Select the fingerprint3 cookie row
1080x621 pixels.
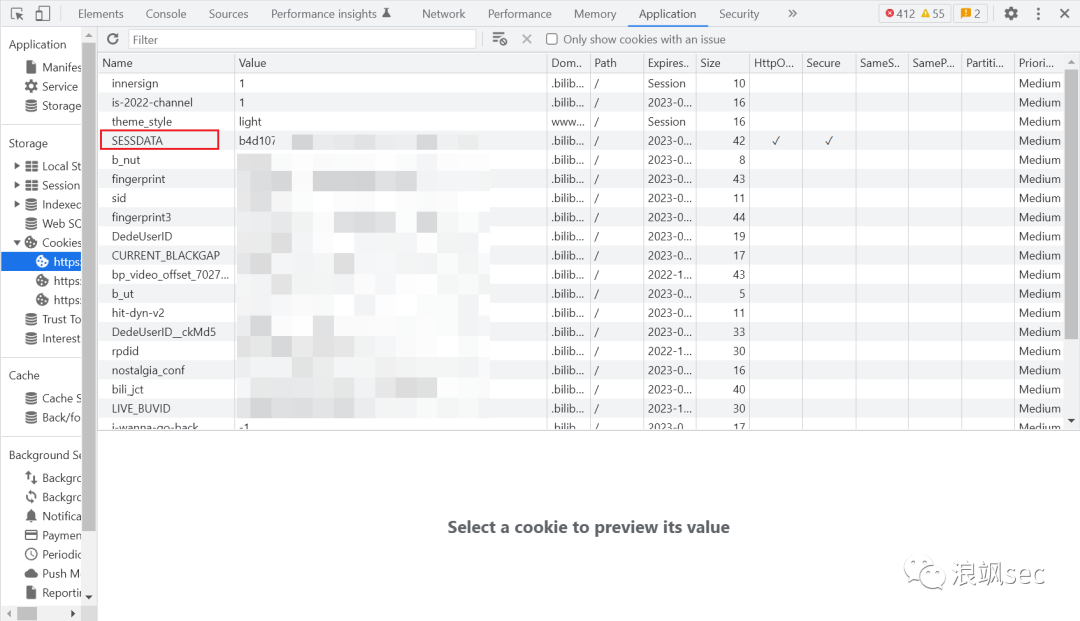[582, 217]
